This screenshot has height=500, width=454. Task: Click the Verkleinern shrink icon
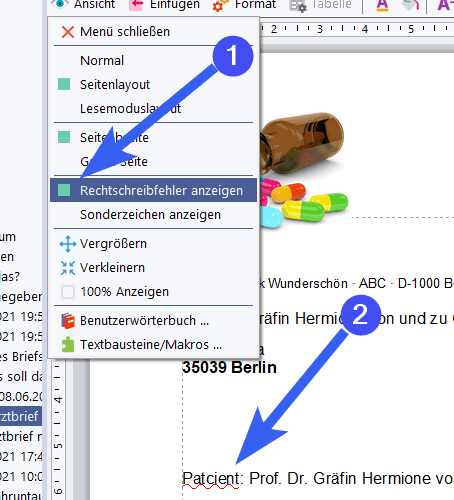coord(68,268)
